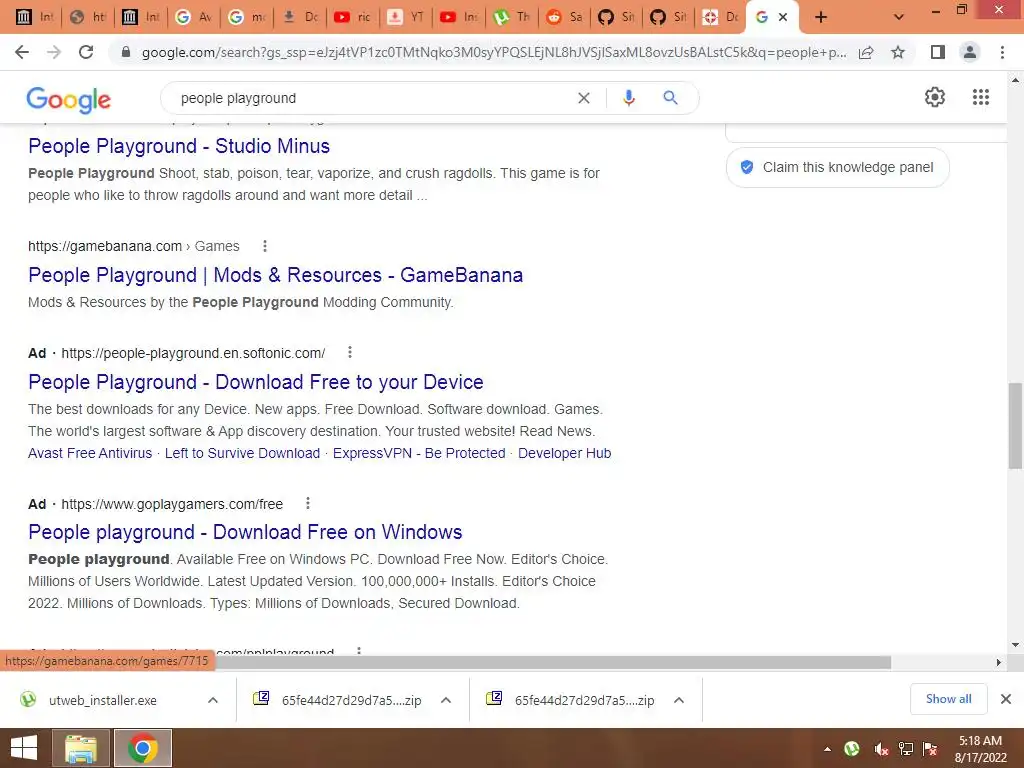The image size is (1024, 768).
Task: Open Chrome three-dot menu
Action: [1002, 52]
